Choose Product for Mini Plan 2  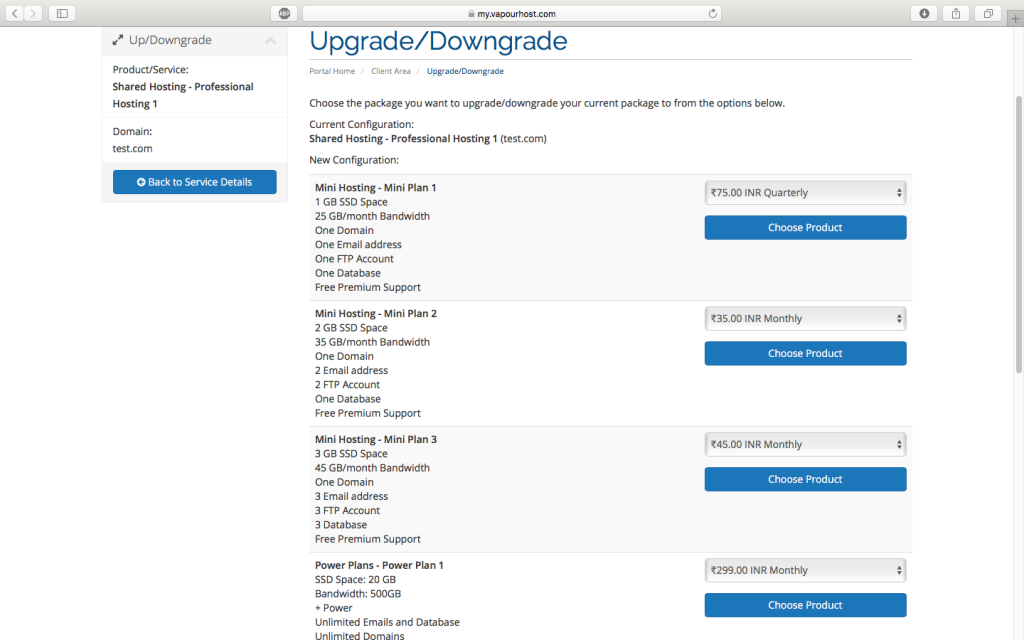pos(805,353)
